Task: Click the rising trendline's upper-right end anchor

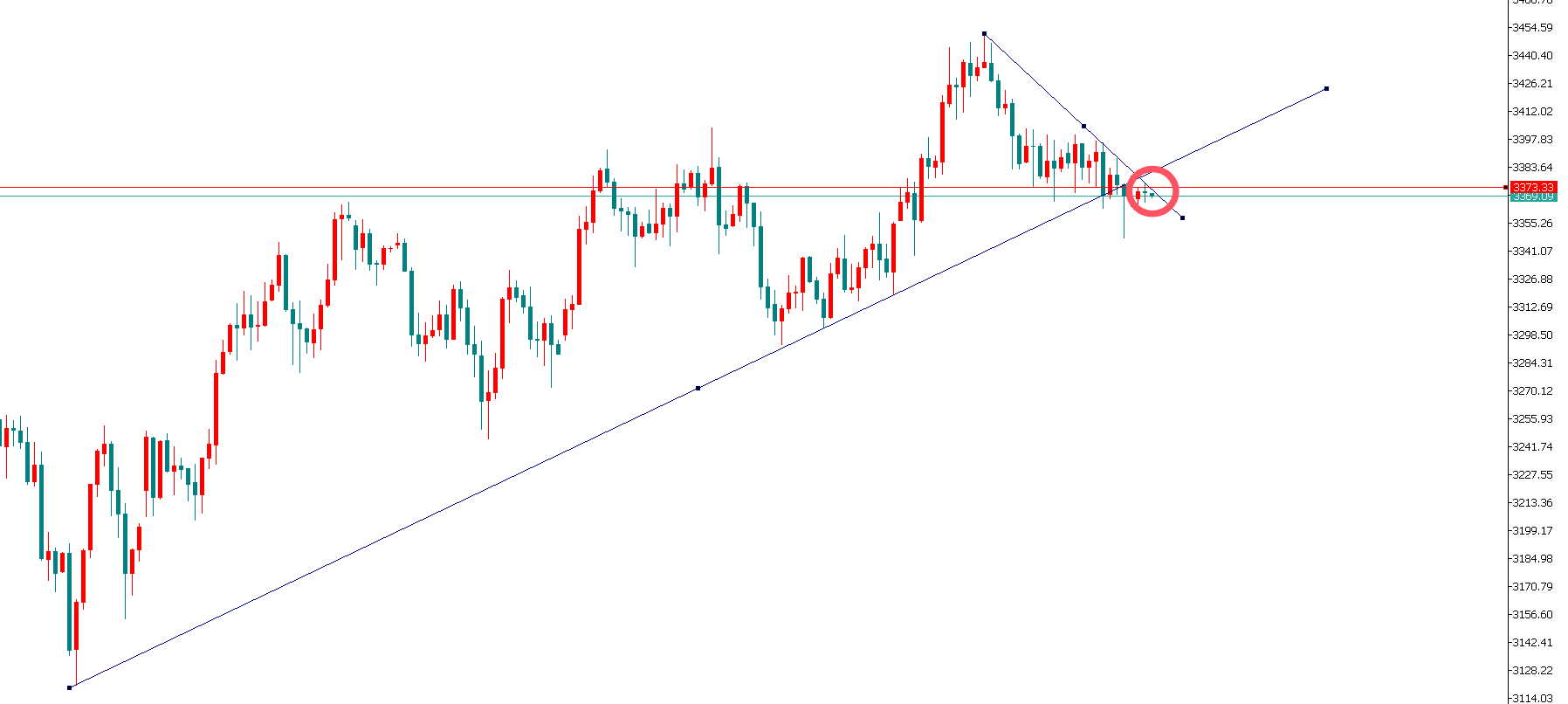Action: 1326,88
